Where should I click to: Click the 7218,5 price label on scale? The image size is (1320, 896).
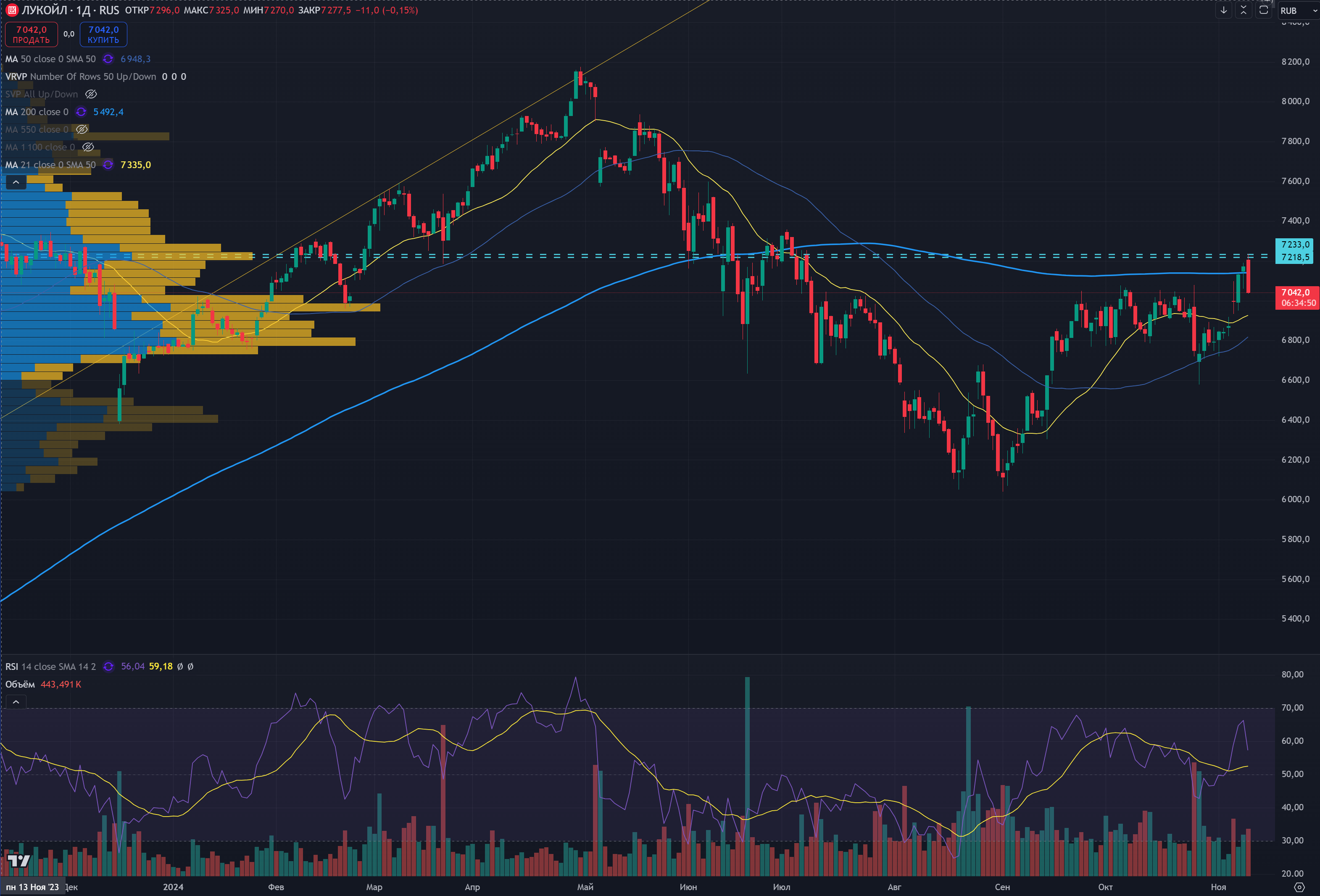pos(1295,257)
